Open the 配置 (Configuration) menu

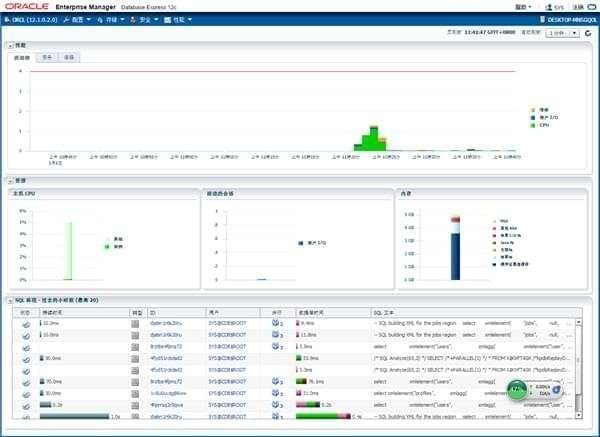click(78, 19)
